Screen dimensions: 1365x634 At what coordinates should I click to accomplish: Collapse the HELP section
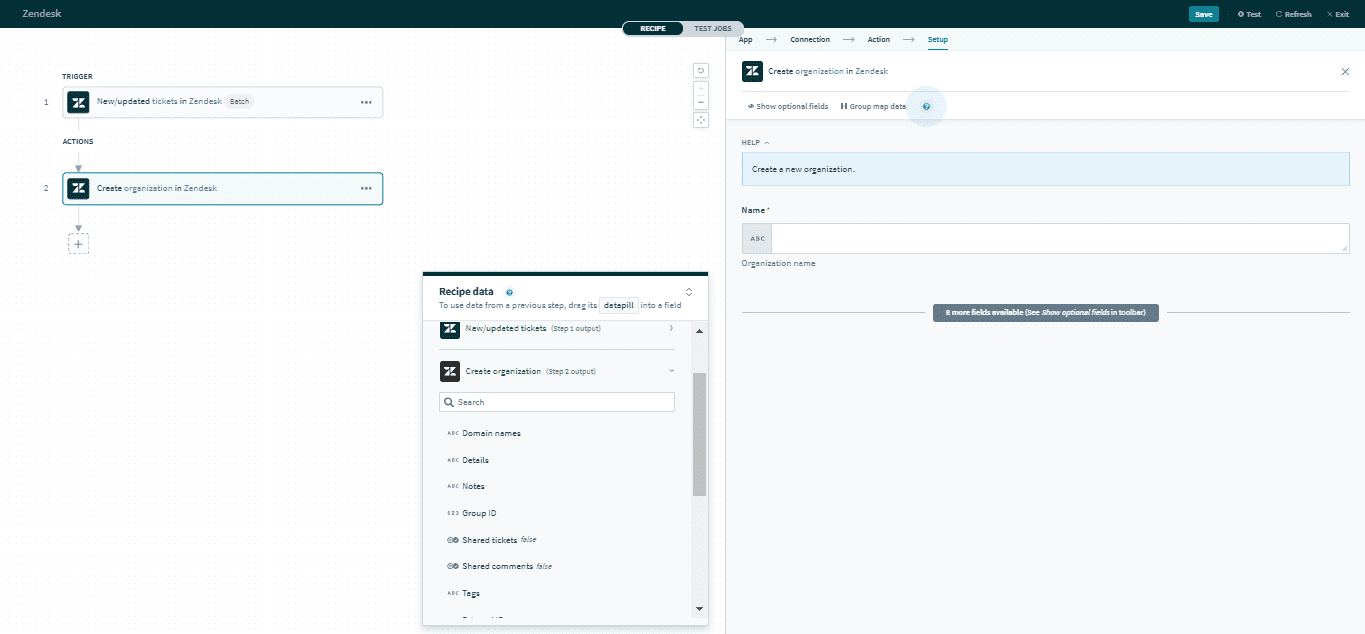[x=765, y=142]
